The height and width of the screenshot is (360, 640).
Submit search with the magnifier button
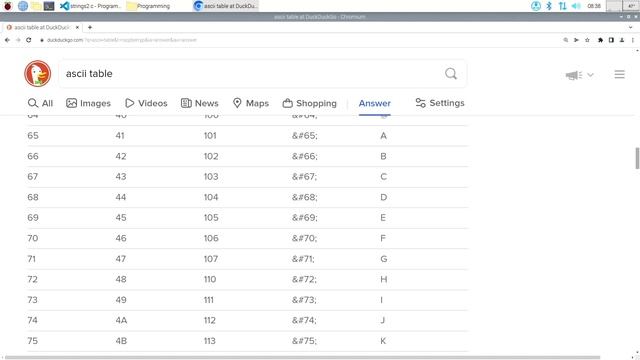pos(451,74)
